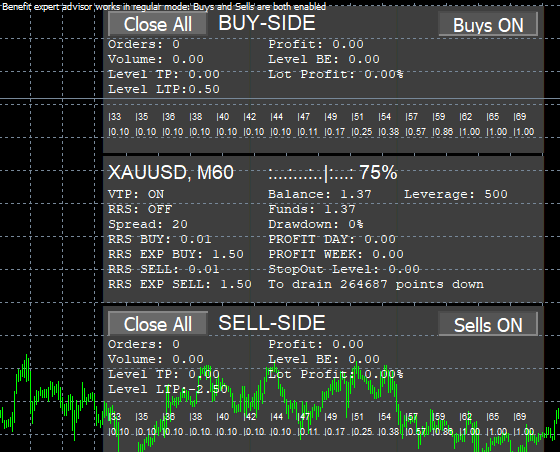Click Level LTP:0.50 in BUY-SIDE panel
Viewport: 560px width, 452px height.
(164, 89)
